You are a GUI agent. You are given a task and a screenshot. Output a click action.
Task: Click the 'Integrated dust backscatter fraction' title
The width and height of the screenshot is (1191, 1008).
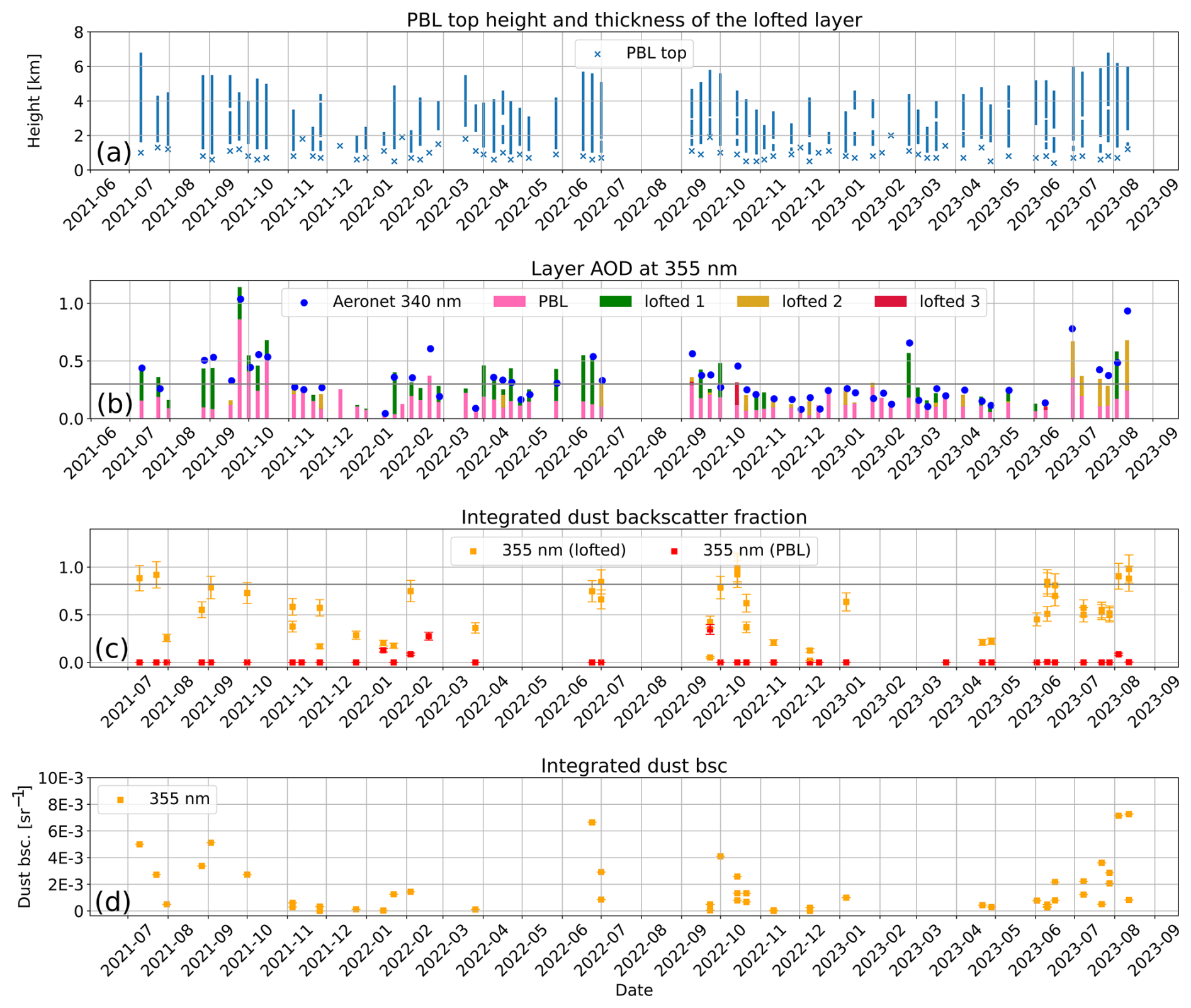pos(633,517)
